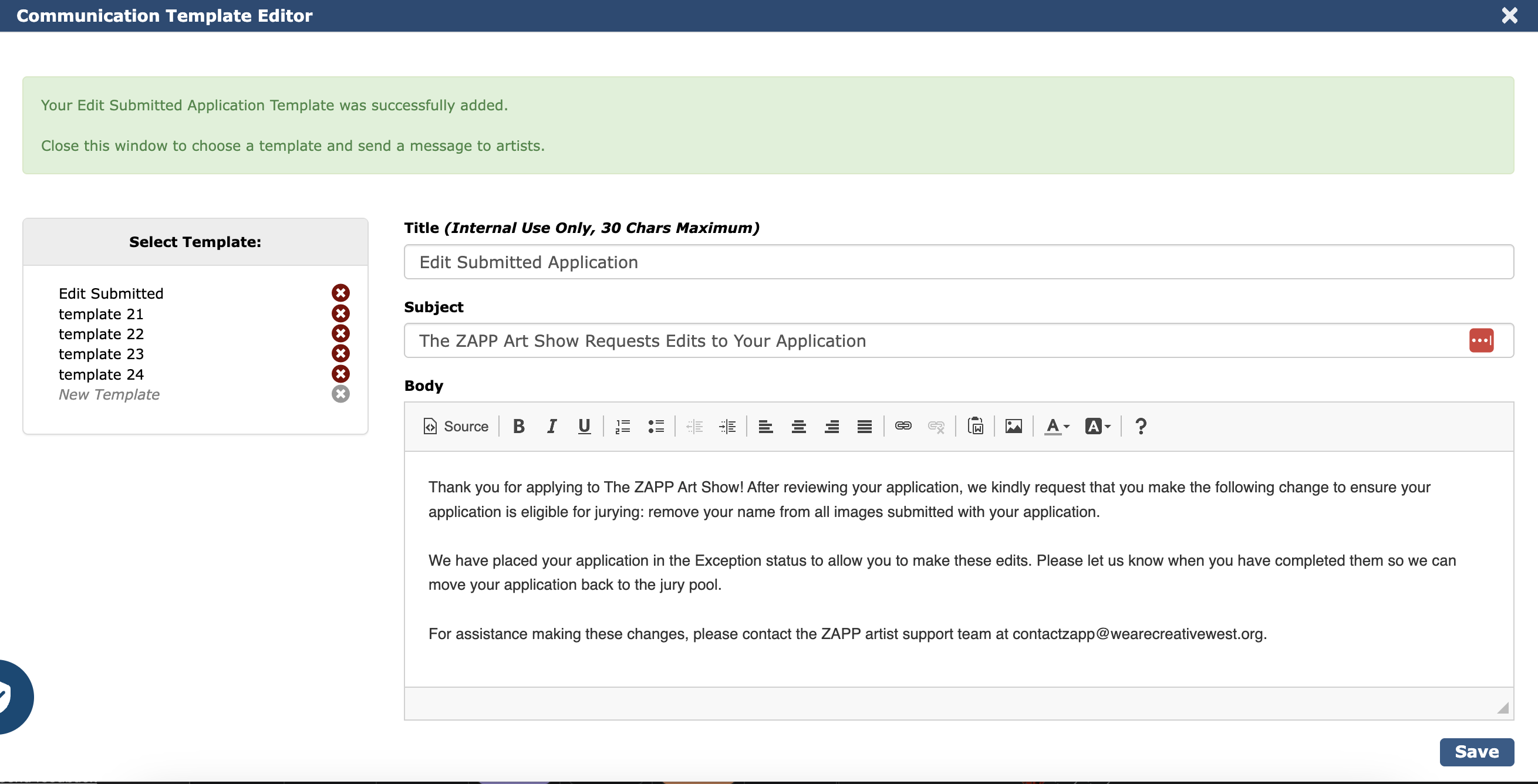Apply a bulleted list
This screenshot has height=784, width=1538.
[656, 426]
